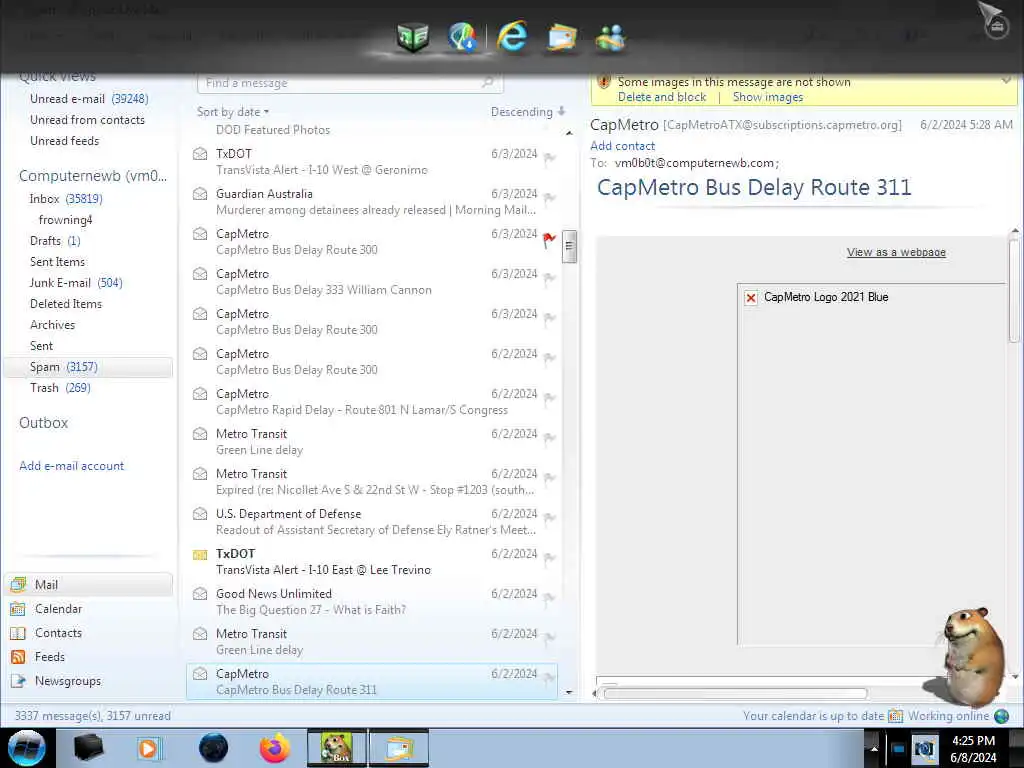Open the Outbox section
The height and width of the screenshot is (768, 1024).
pyautogui.click(x=44, y=423)
